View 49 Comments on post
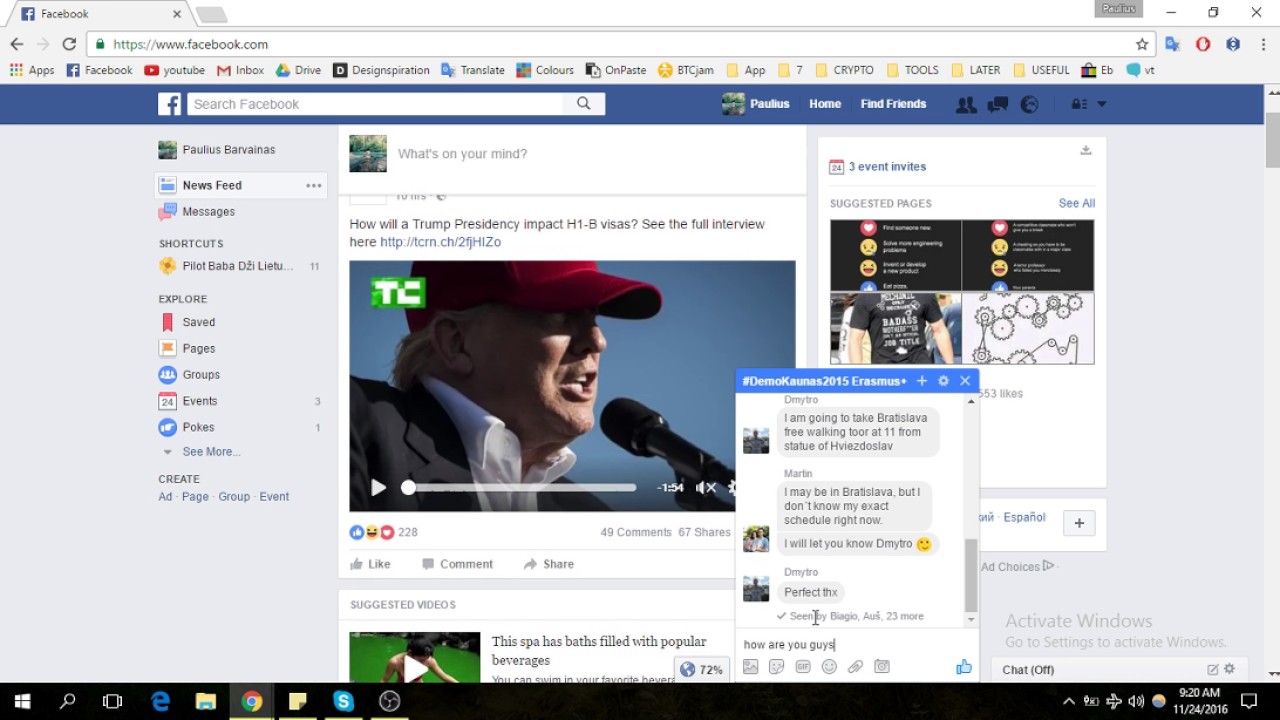This screenshot has width=1280, height=720. pos(636,532)
